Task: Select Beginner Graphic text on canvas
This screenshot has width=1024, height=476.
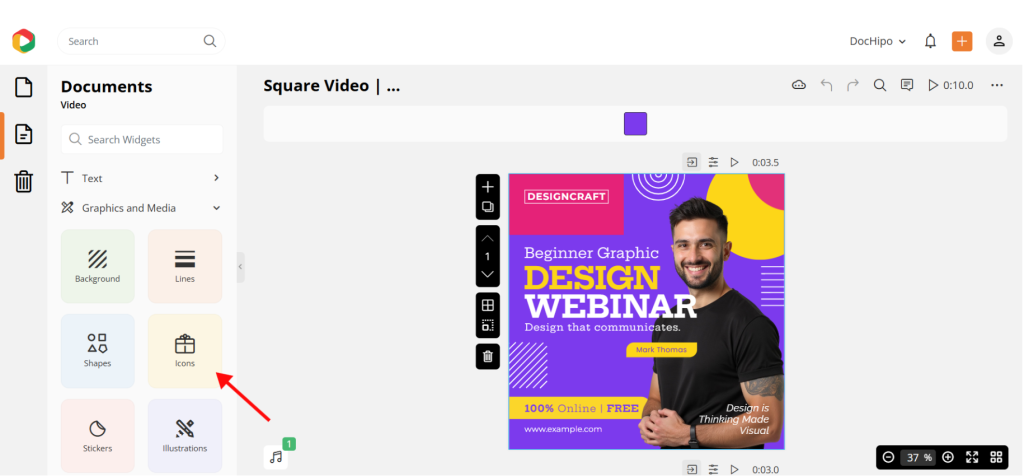Action: [592, 253]
